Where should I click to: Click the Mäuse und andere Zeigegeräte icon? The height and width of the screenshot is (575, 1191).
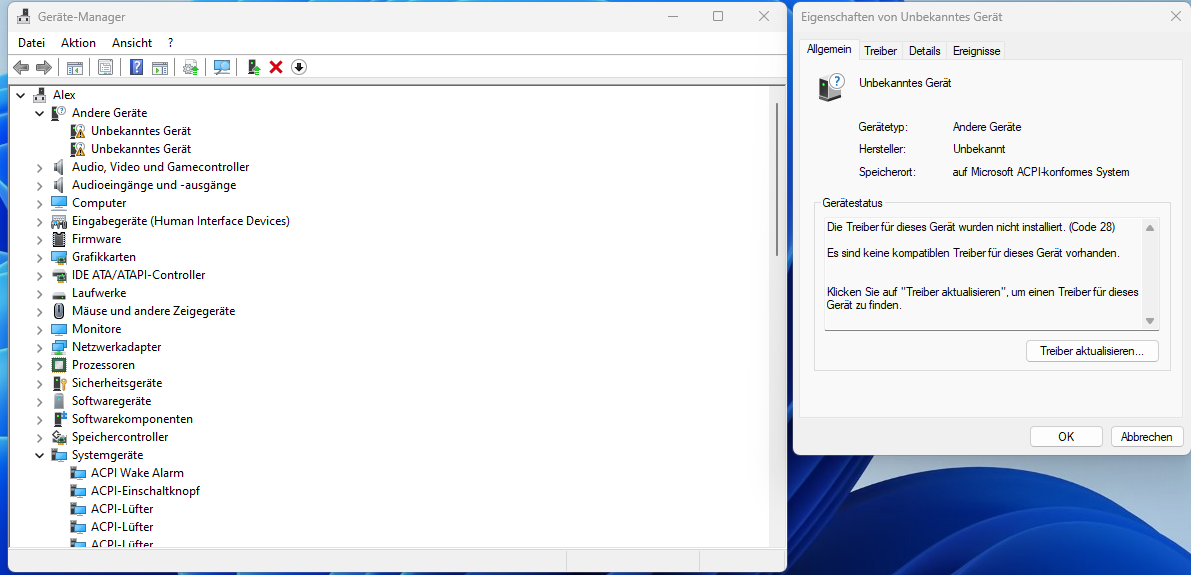pos(59,311)
